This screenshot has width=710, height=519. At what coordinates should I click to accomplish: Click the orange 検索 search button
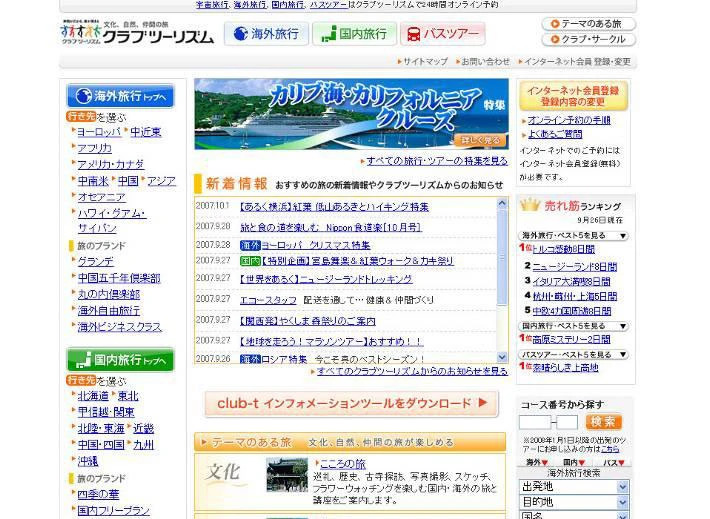click(x=604, y=422)
